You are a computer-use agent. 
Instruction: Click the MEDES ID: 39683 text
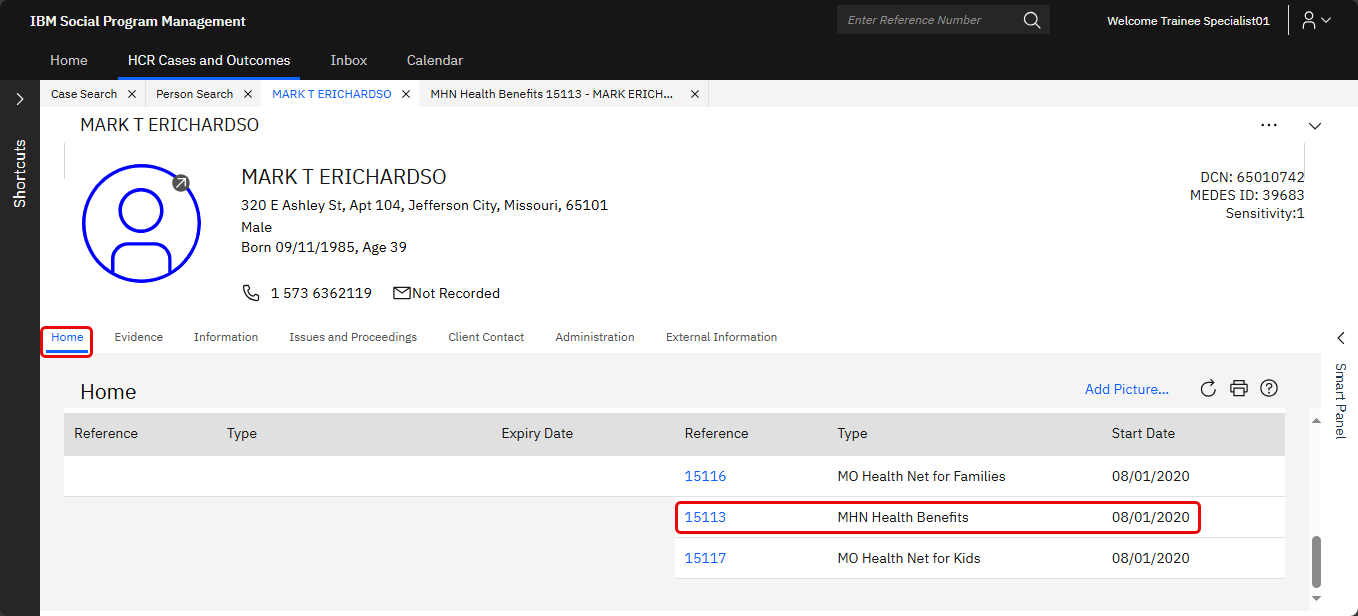1247,195
